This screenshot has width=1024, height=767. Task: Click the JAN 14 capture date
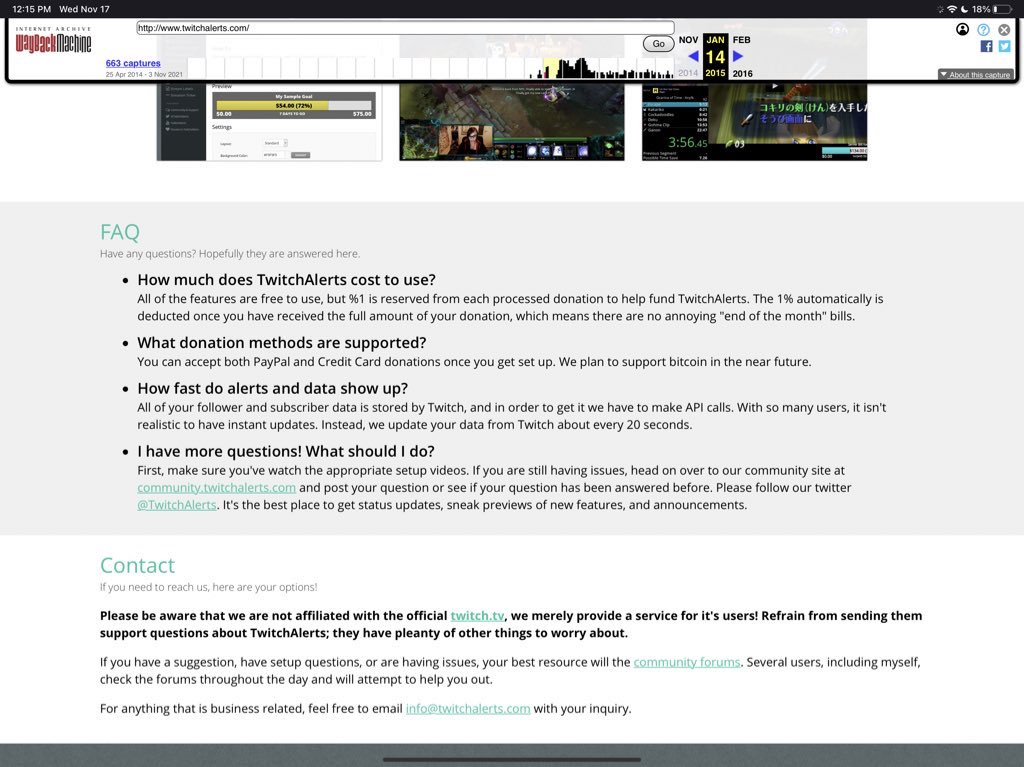pos(715,56)
